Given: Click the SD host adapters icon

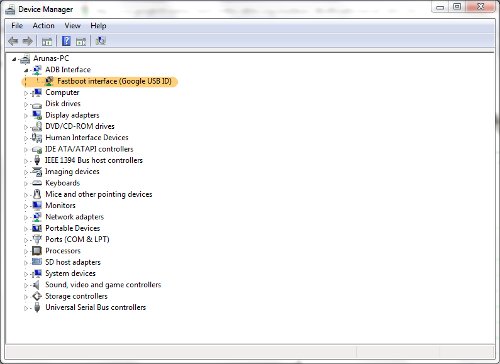Looking at the screenshot, I should (37, 262).
